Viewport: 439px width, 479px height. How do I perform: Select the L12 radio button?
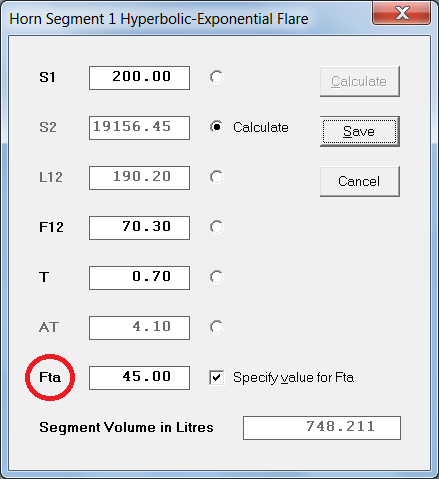[216, 177]
